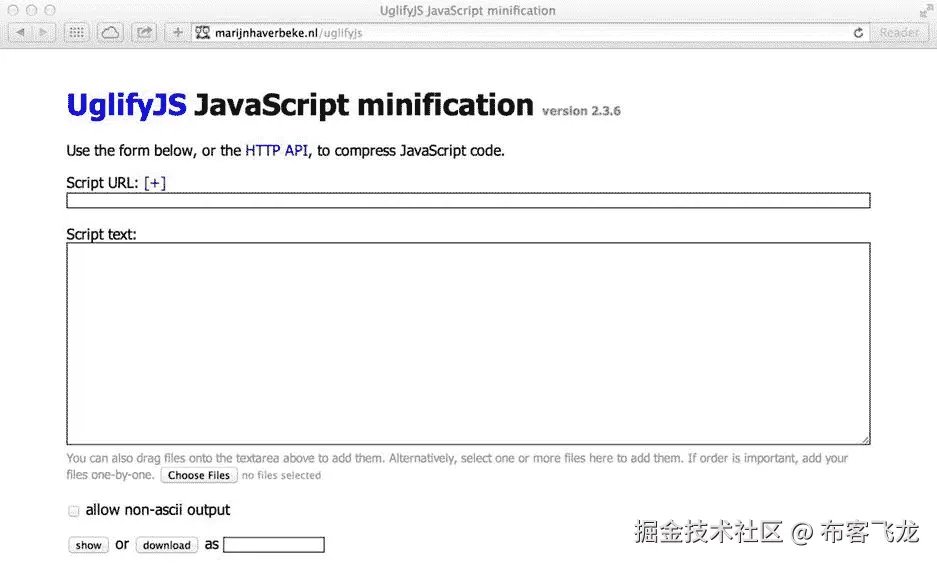Enable allow non-ascii output checkbox
The width and height of the screenshot is (937, 563).
tap(74, 511)
